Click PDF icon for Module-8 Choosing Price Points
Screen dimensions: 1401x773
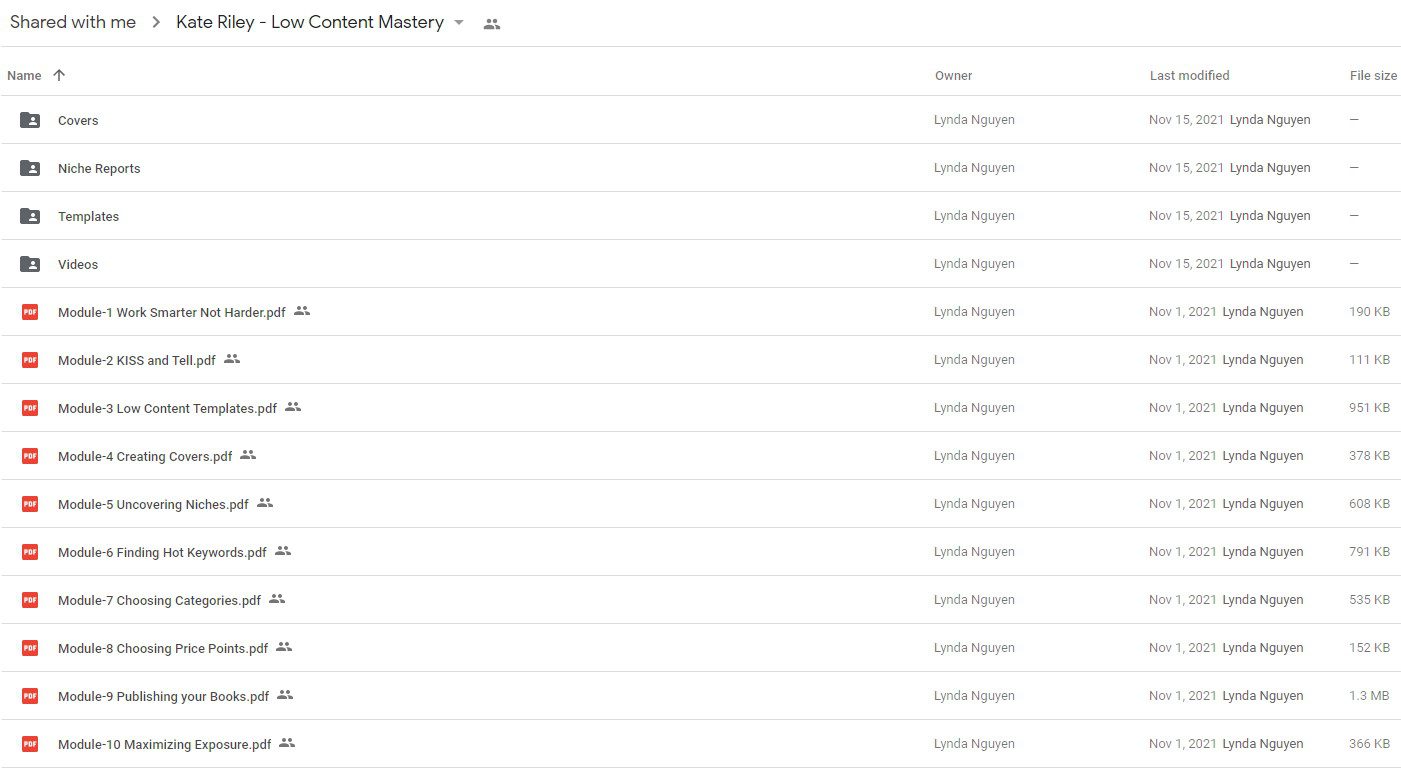click(30, 648)
